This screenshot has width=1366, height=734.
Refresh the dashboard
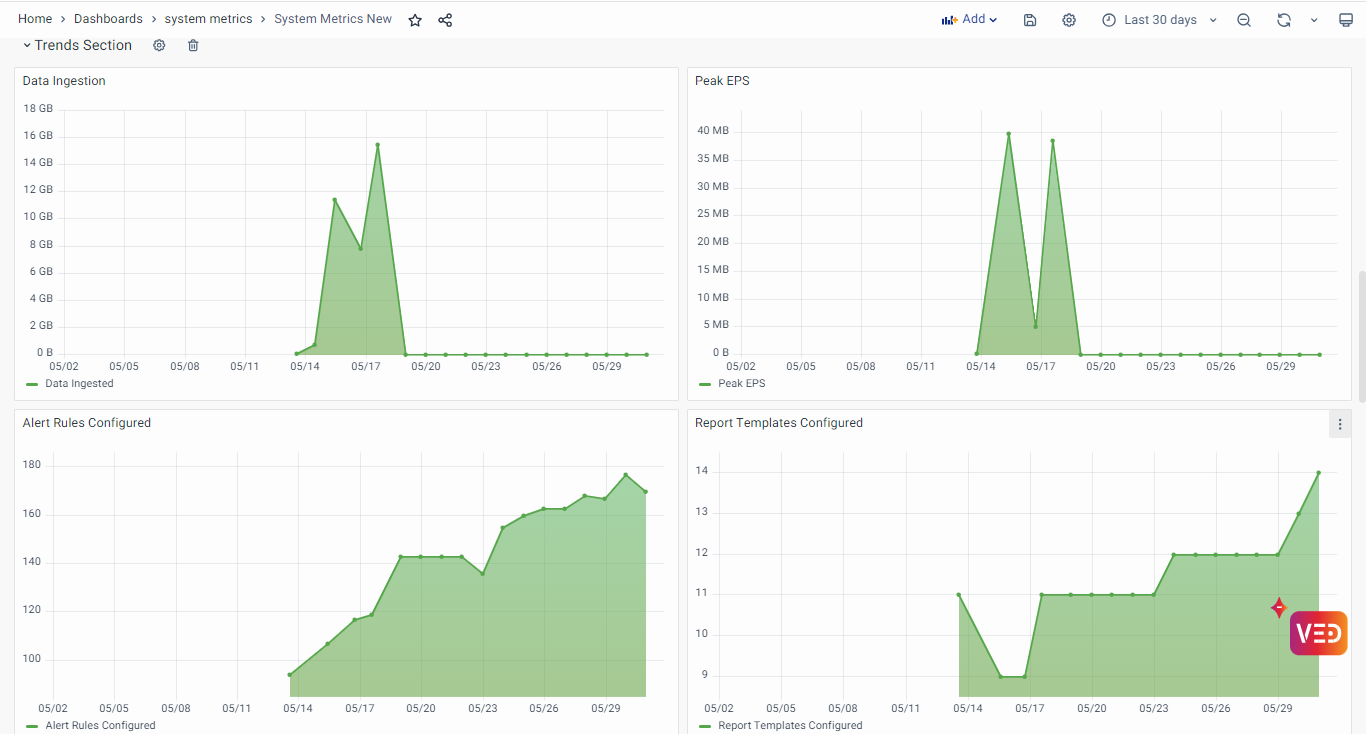coord(1284,20)
